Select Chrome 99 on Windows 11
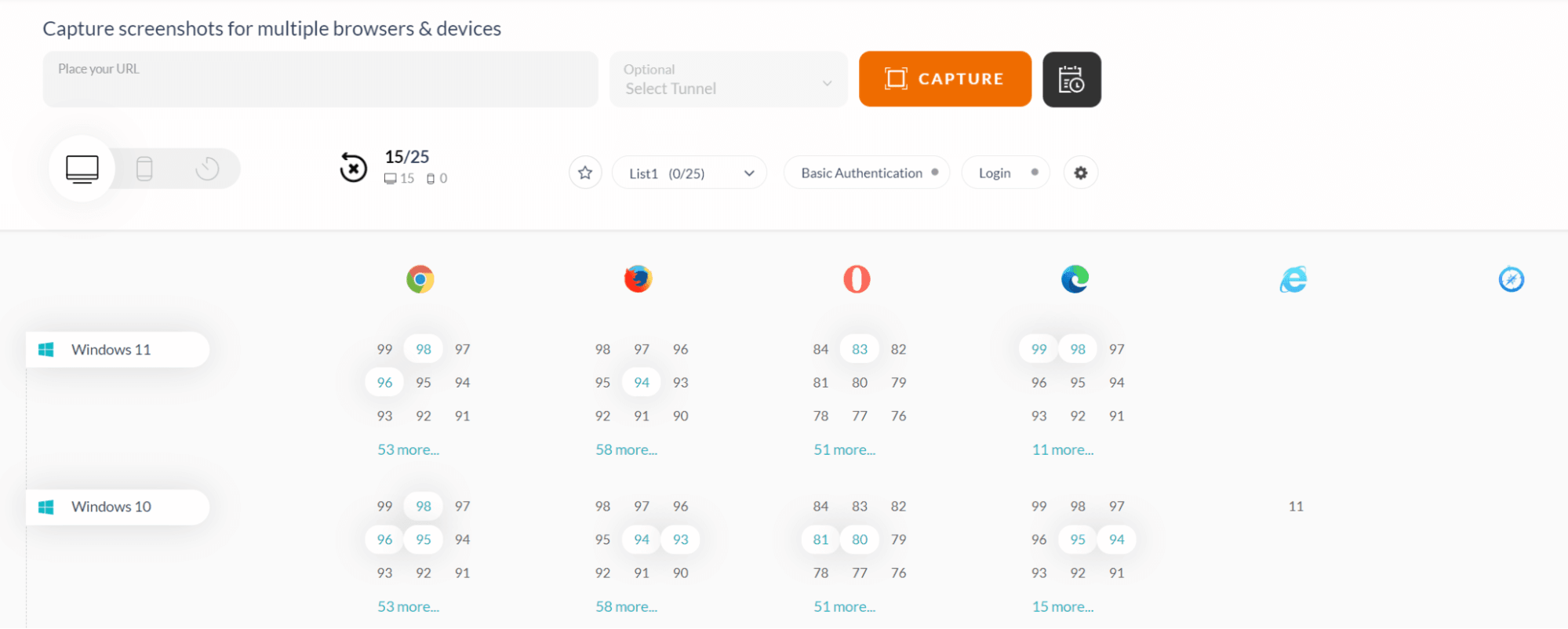This screenshot has height=629, width=1568. [x=384, y=349]
